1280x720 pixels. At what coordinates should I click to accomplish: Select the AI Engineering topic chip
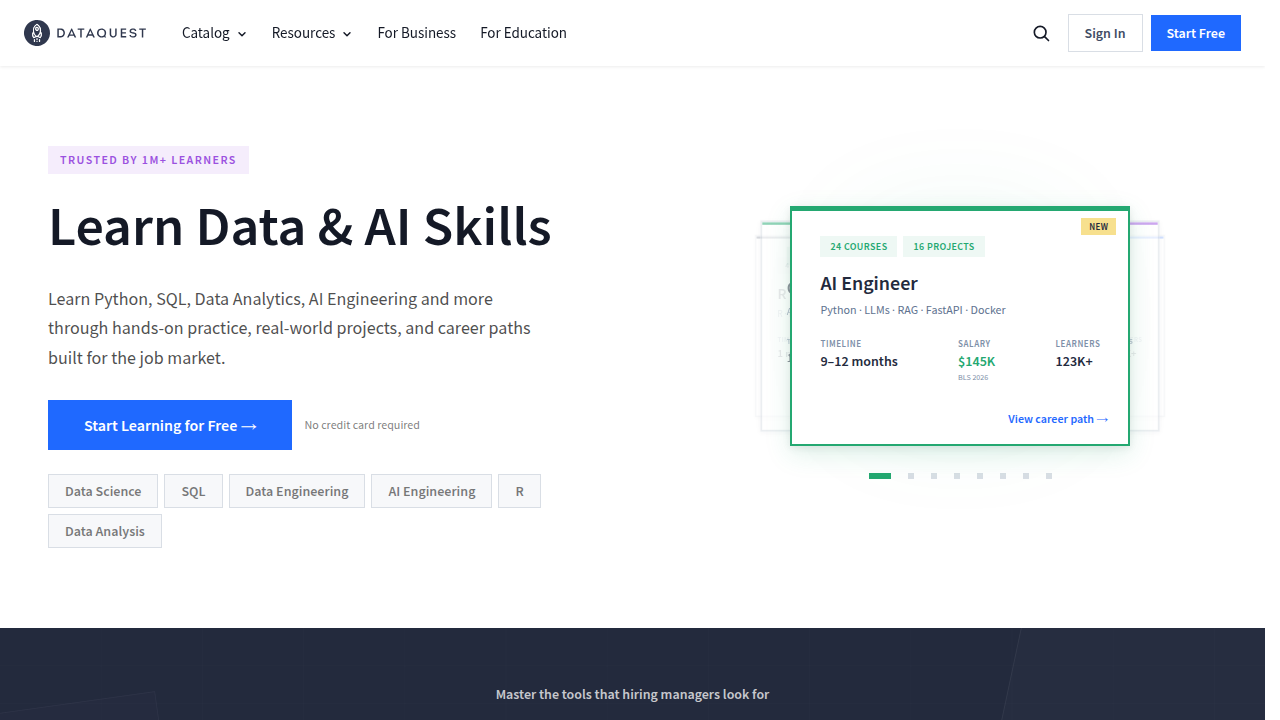pos(432,491)
